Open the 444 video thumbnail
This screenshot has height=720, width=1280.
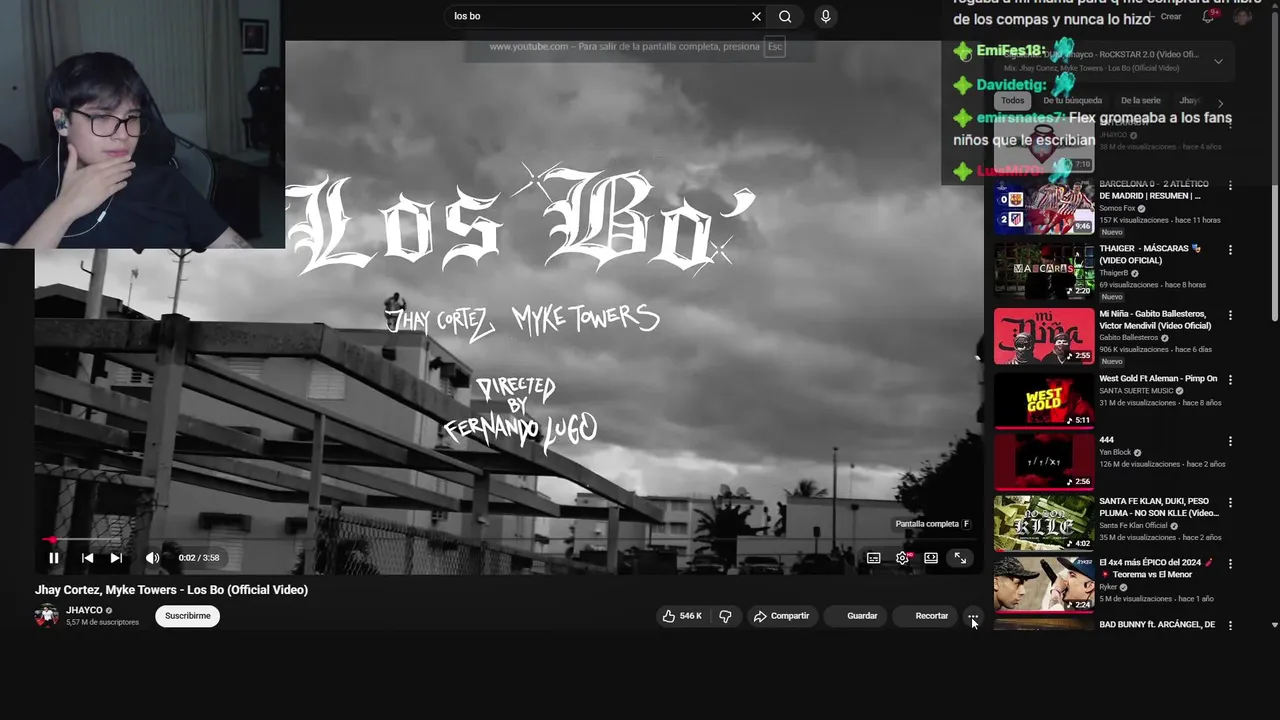[1044, 461]
